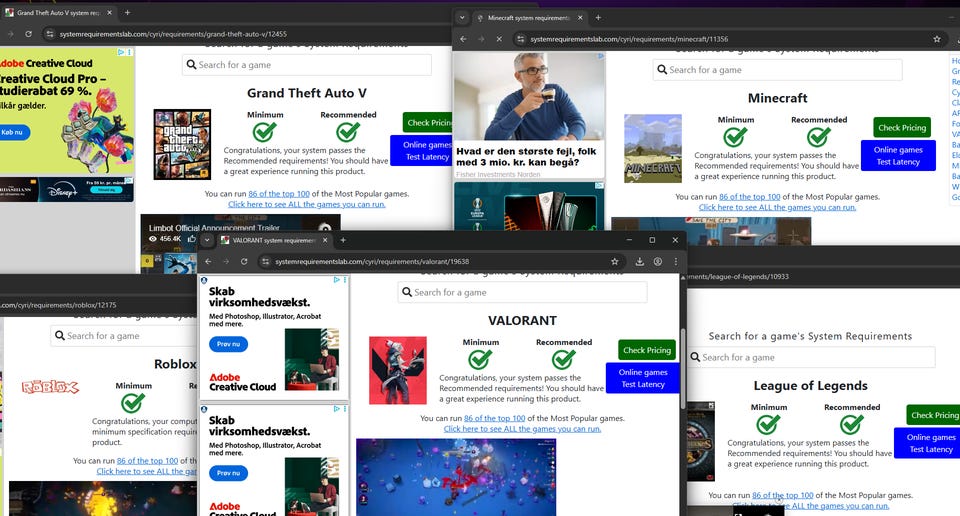Click Check Pricing in the Grand Theft Auto V window

tap(427, 122)
